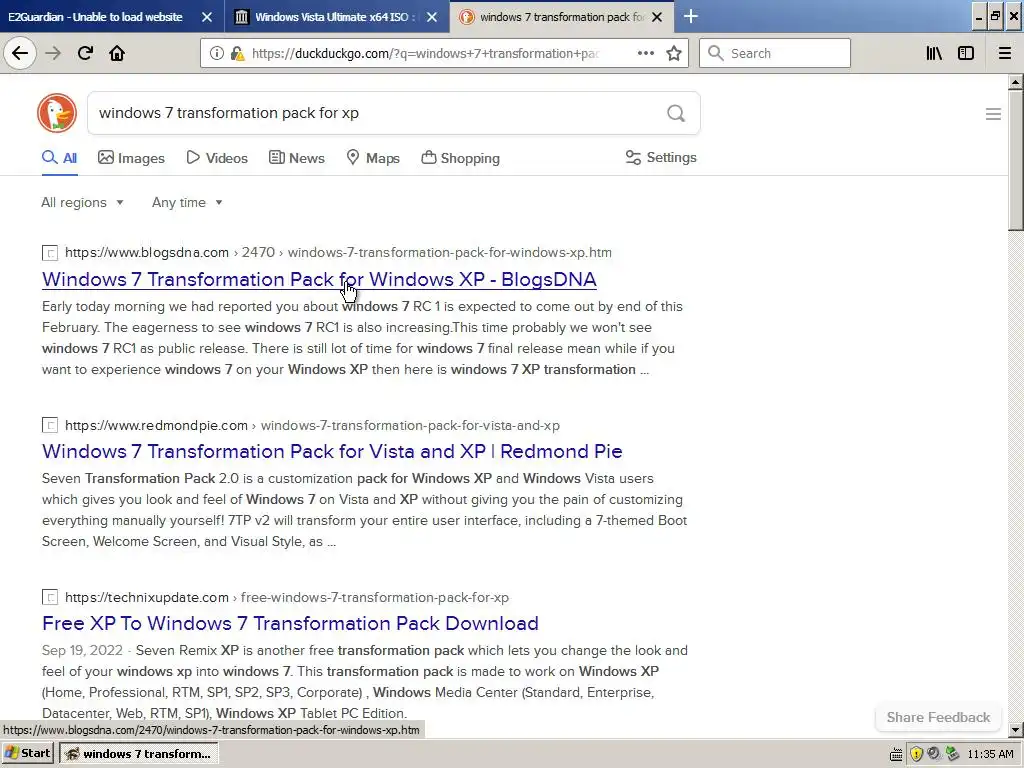Click the technixupdate.com result favicon
Screen dimensions: 1024x768
[50, 597]
